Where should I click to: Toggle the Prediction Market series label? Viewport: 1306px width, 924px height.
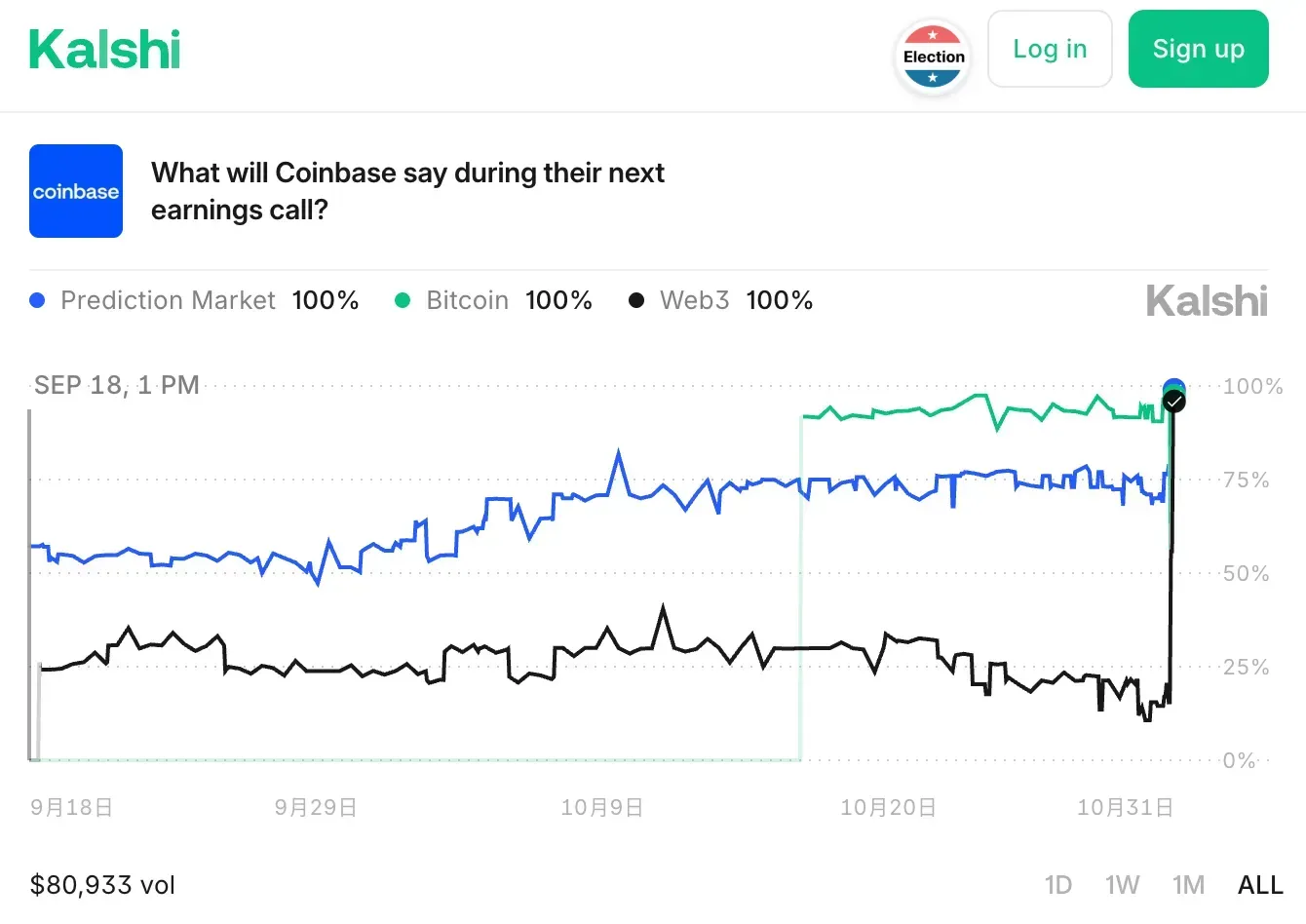168,300
